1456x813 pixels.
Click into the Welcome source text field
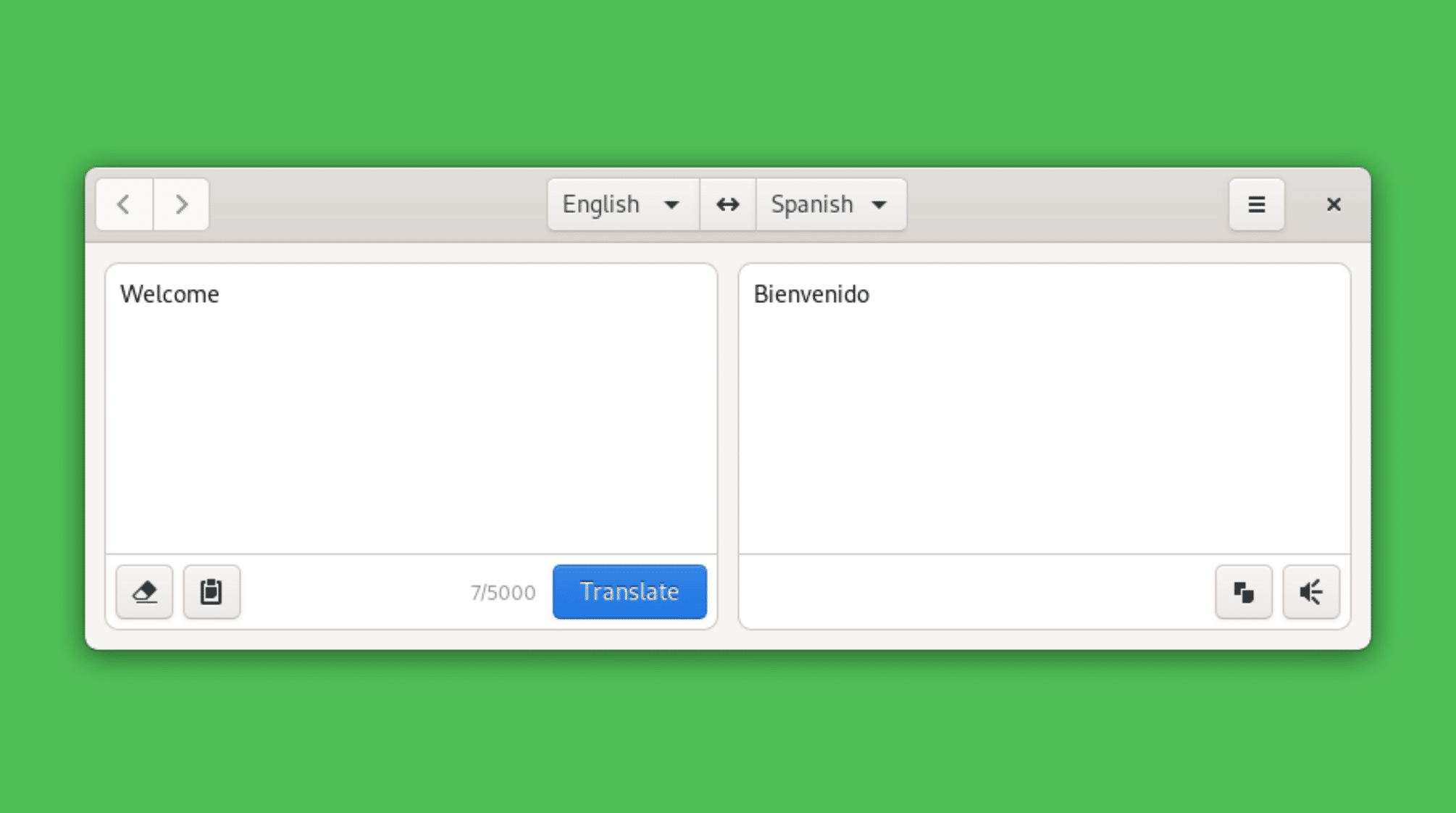411,409
